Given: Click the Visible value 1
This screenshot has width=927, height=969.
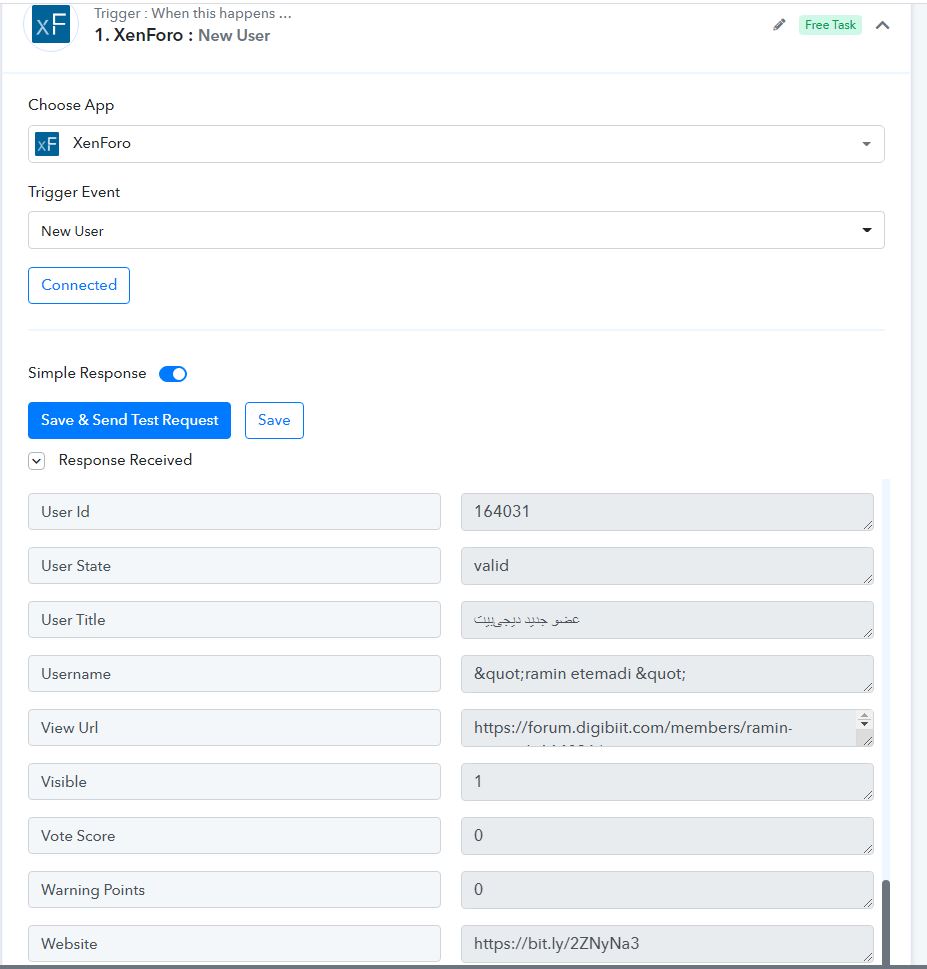Looking at the screenshot, I should click(667, 782).
